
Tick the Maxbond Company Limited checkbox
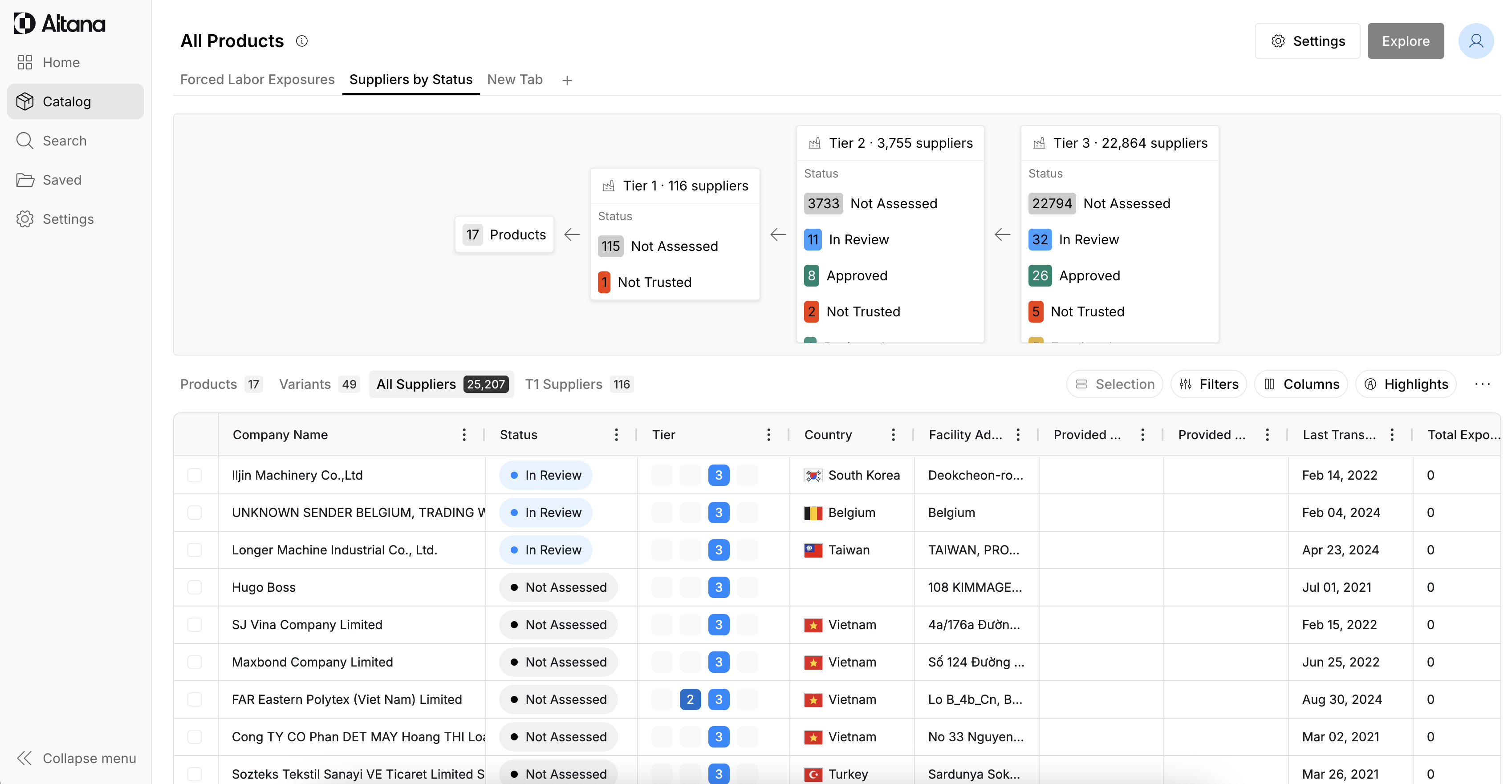point(194,662)
